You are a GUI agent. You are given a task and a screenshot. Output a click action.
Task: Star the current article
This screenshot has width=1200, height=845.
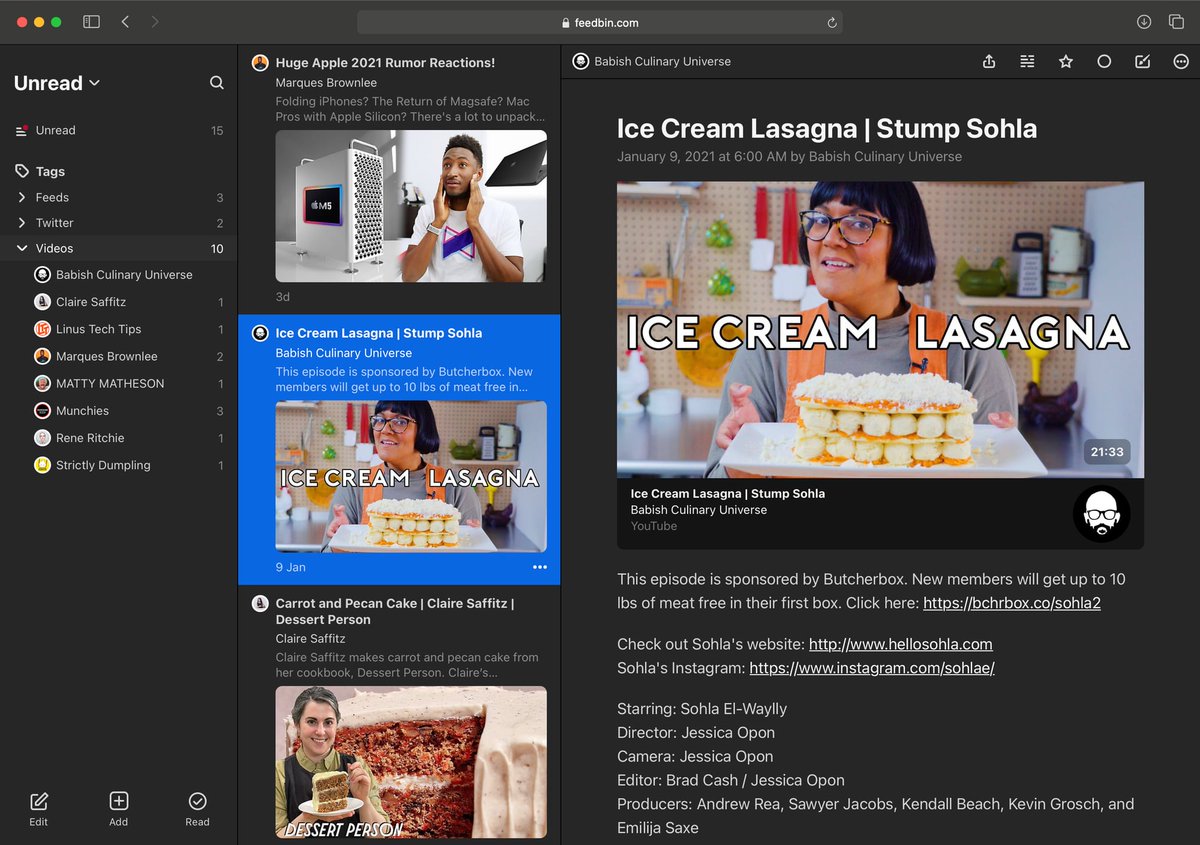pos(1066,61)
